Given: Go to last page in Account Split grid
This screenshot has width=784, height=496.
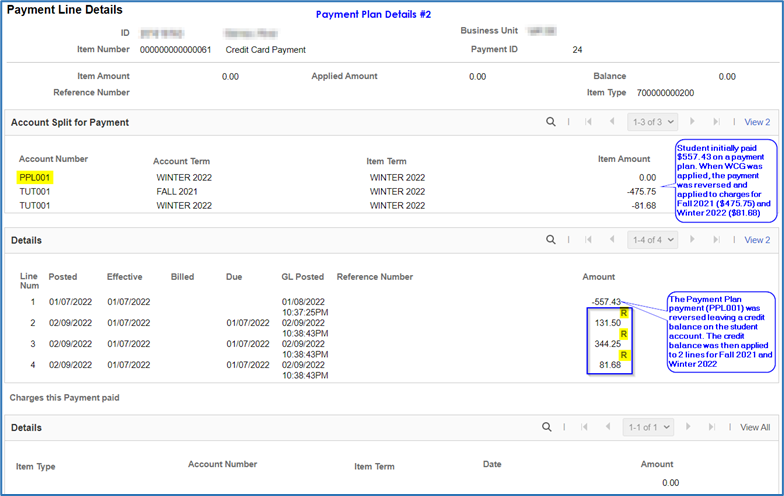Looking at the screenshot, I should click(x=716, y=122).
